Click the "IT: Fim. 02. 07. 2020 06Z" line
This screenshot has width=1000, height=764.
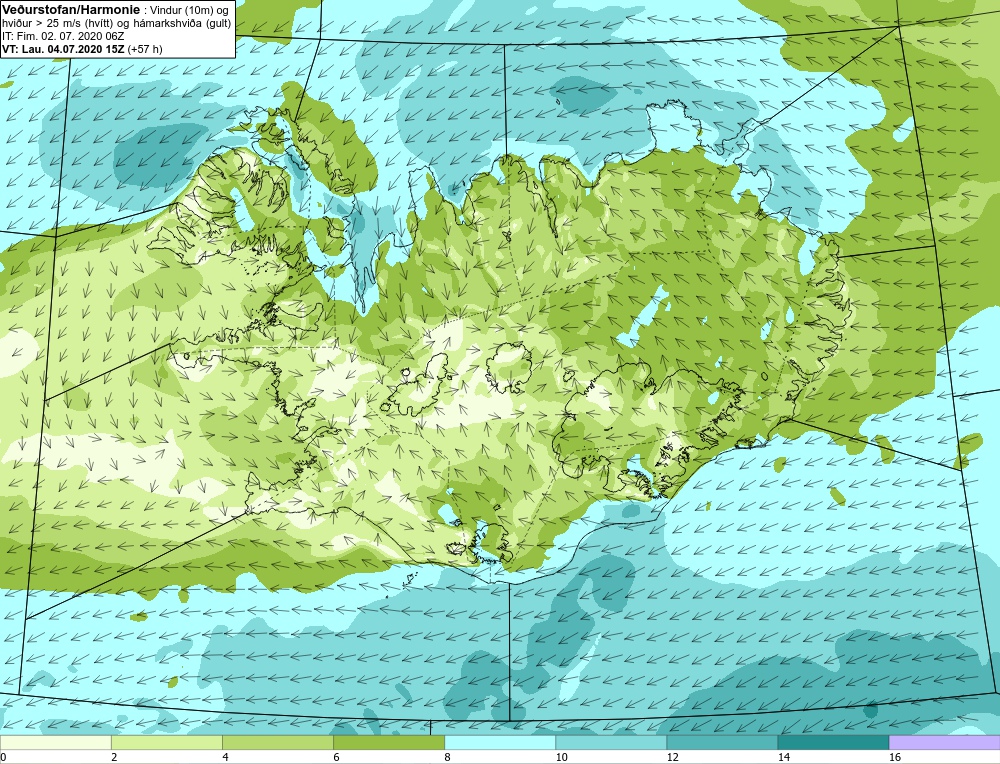point(63,36)
